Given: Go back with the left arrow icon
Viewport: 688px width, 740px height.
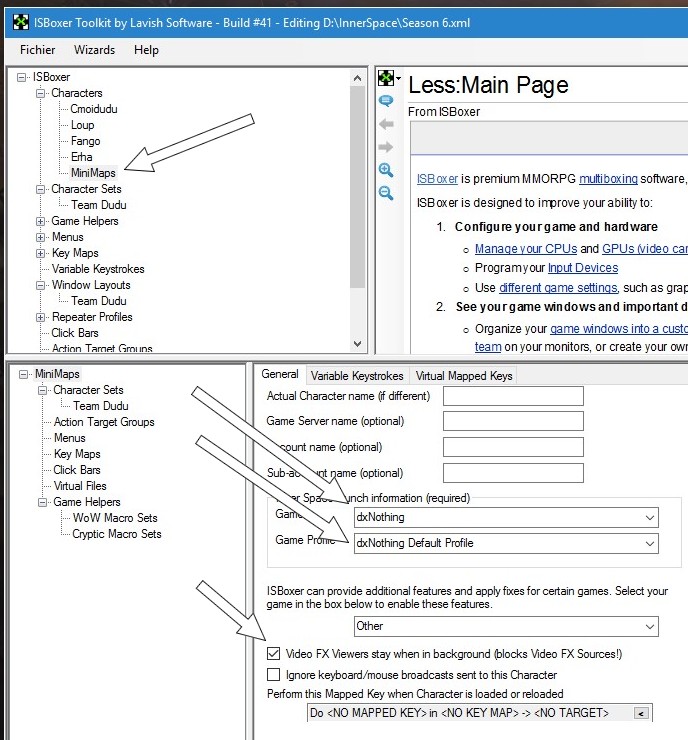Looking at the screenshot, I should pos(386,124).
